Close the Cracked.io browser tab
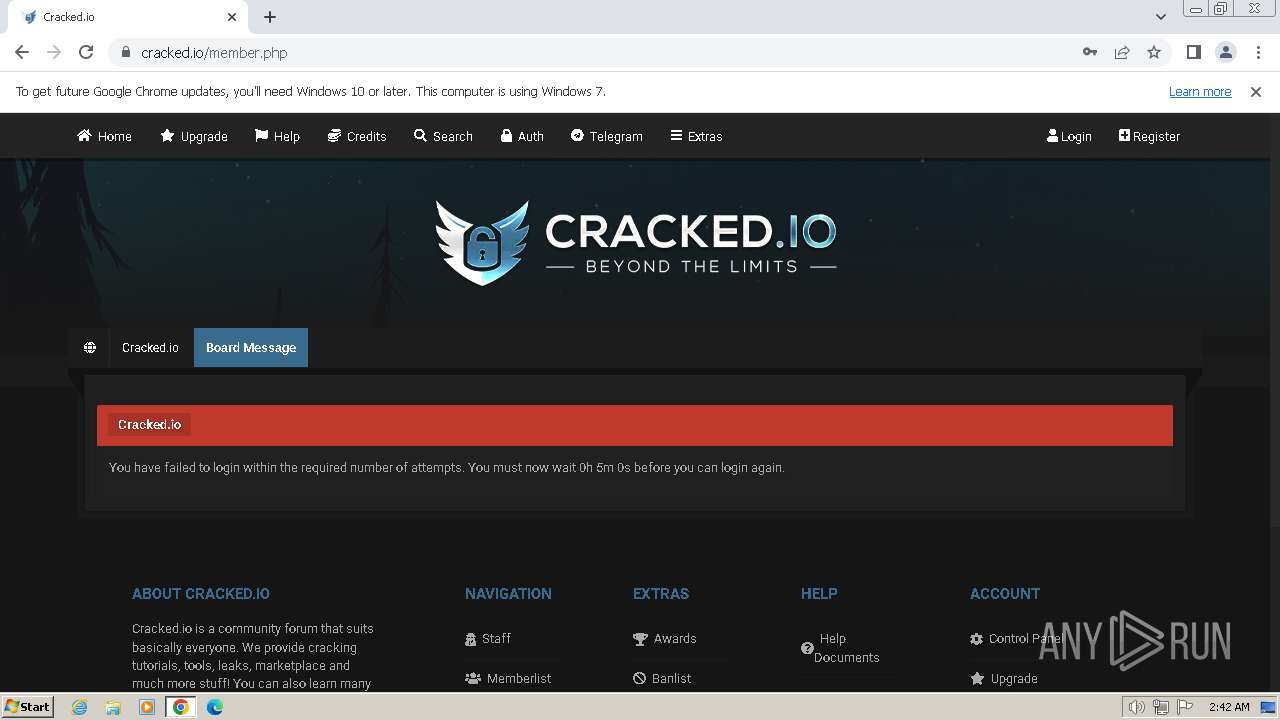The image size is (1280, 720). click(232, 17)
